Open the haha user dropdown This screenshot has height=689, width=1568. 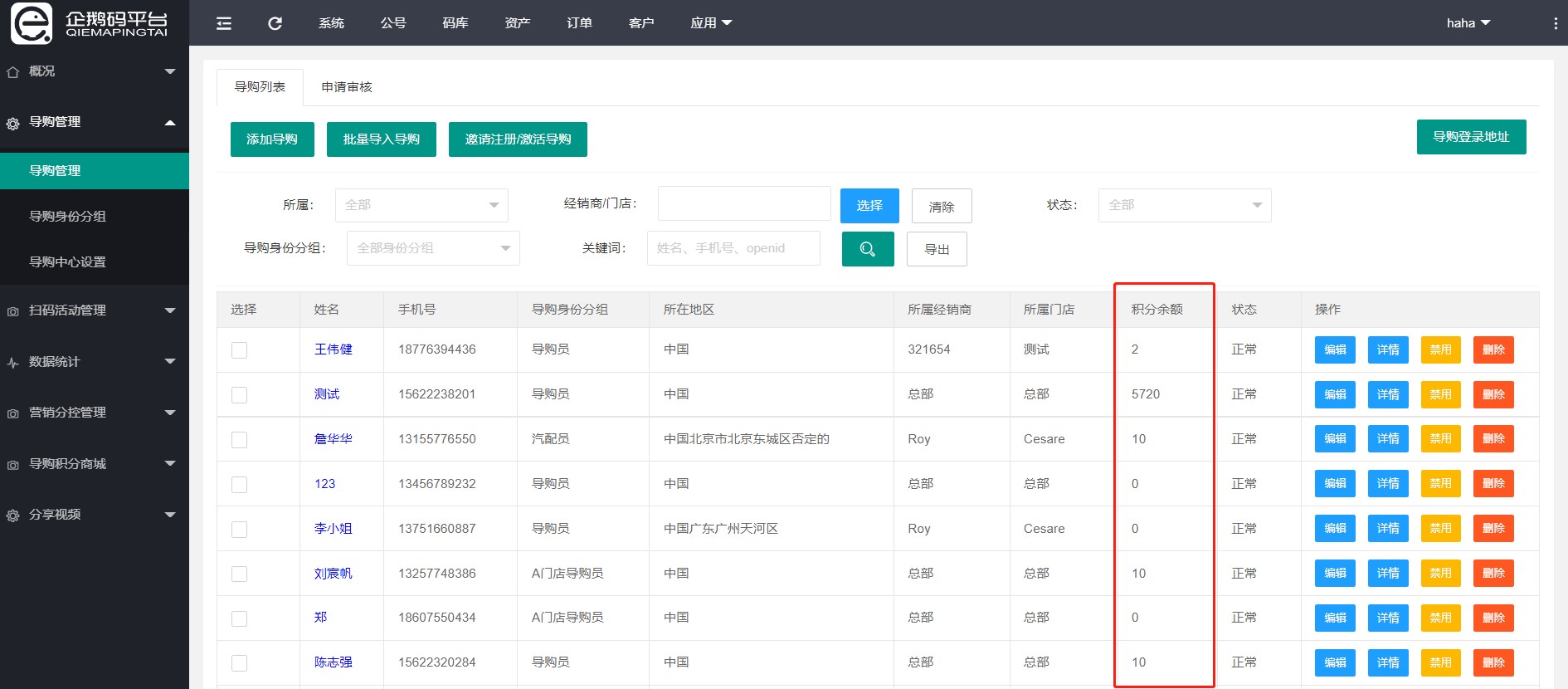[1468, 23]
